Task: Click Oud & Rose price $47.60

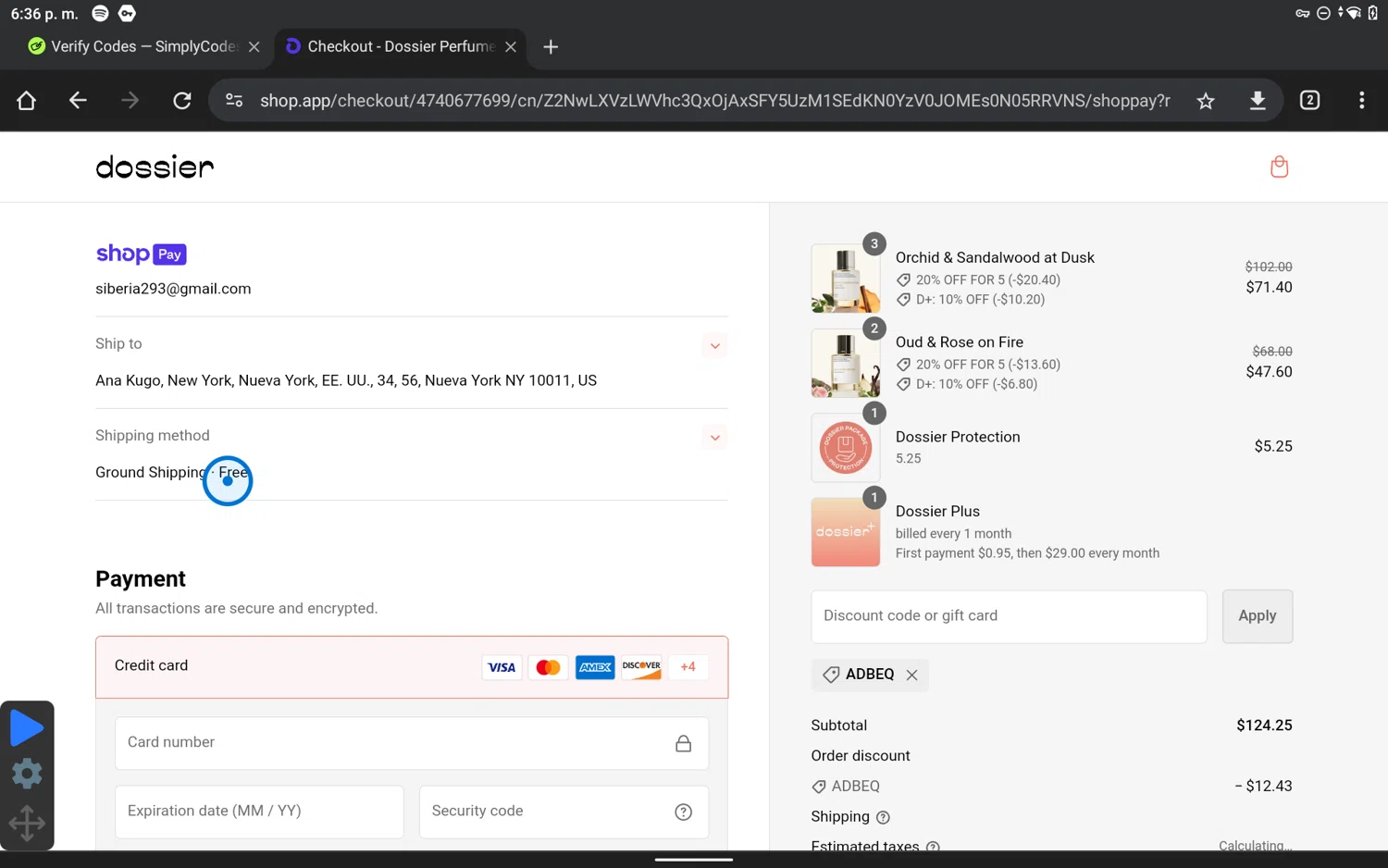Action: (1269, 372)
